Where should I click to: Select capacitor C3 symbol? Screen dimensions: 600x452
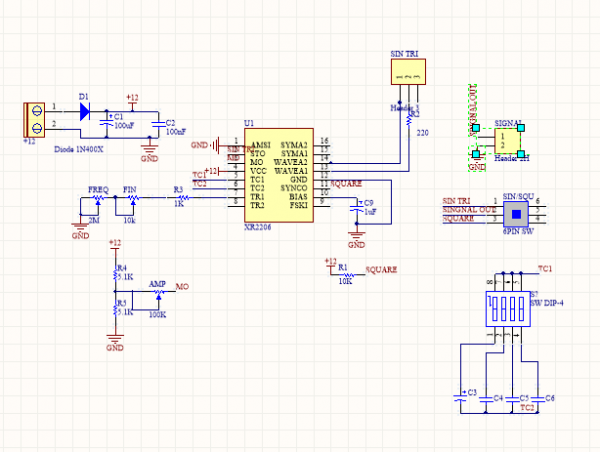coord(460,398)
